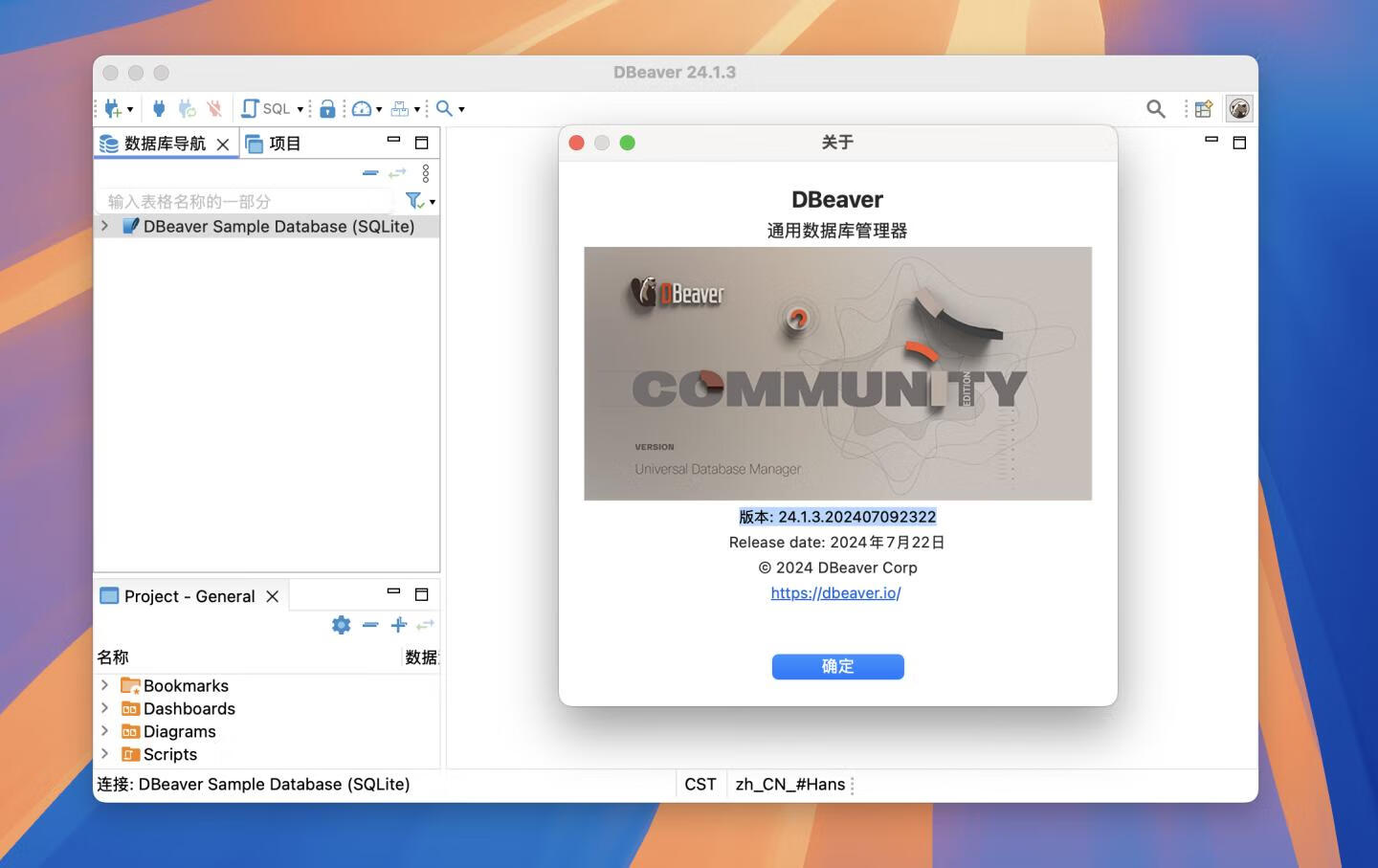The image size is (1378, 868).
Task: Click the 数据 column header
Action: [420, 657]
